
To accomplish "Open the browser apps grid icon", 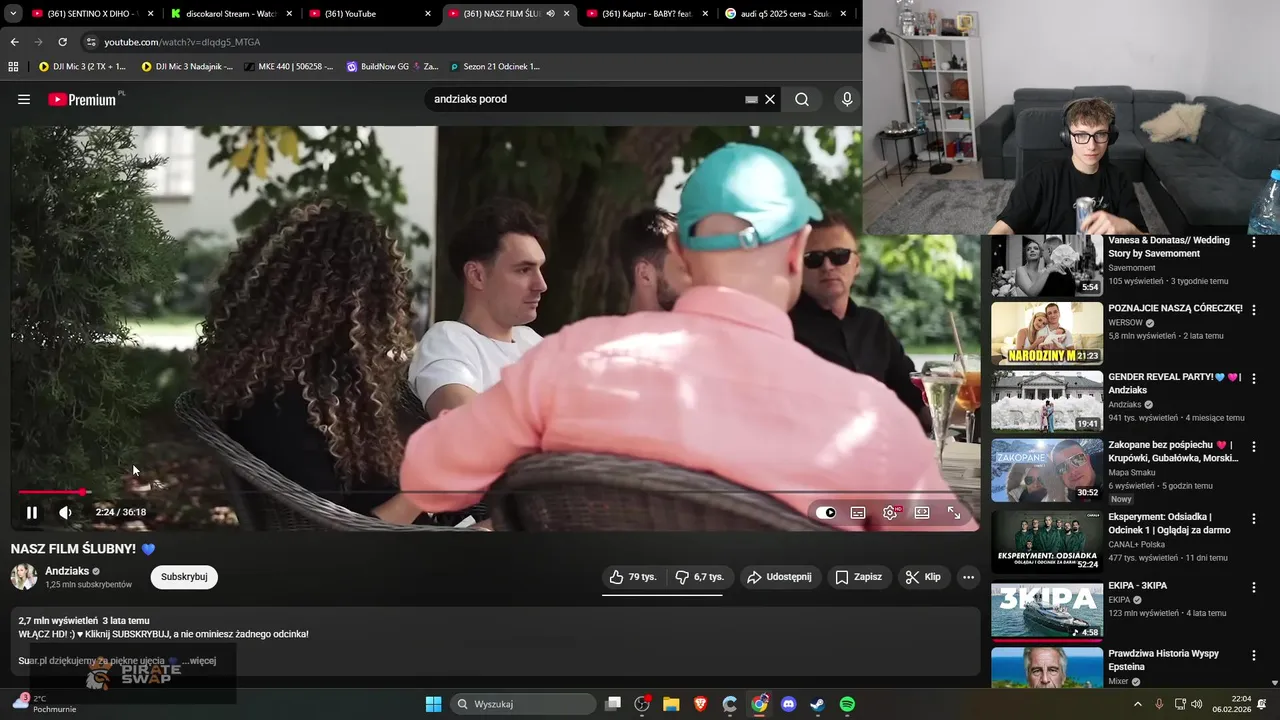I will [x=13, y=67].
